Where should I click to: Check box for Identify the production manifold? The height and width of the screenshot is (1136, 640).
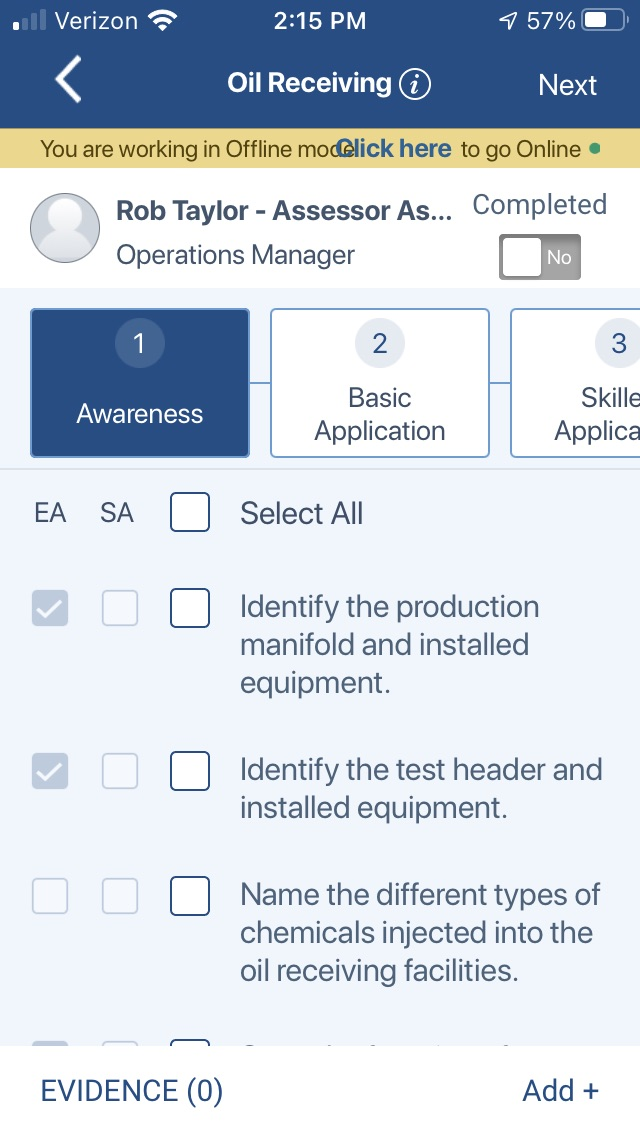pos(190,607)
